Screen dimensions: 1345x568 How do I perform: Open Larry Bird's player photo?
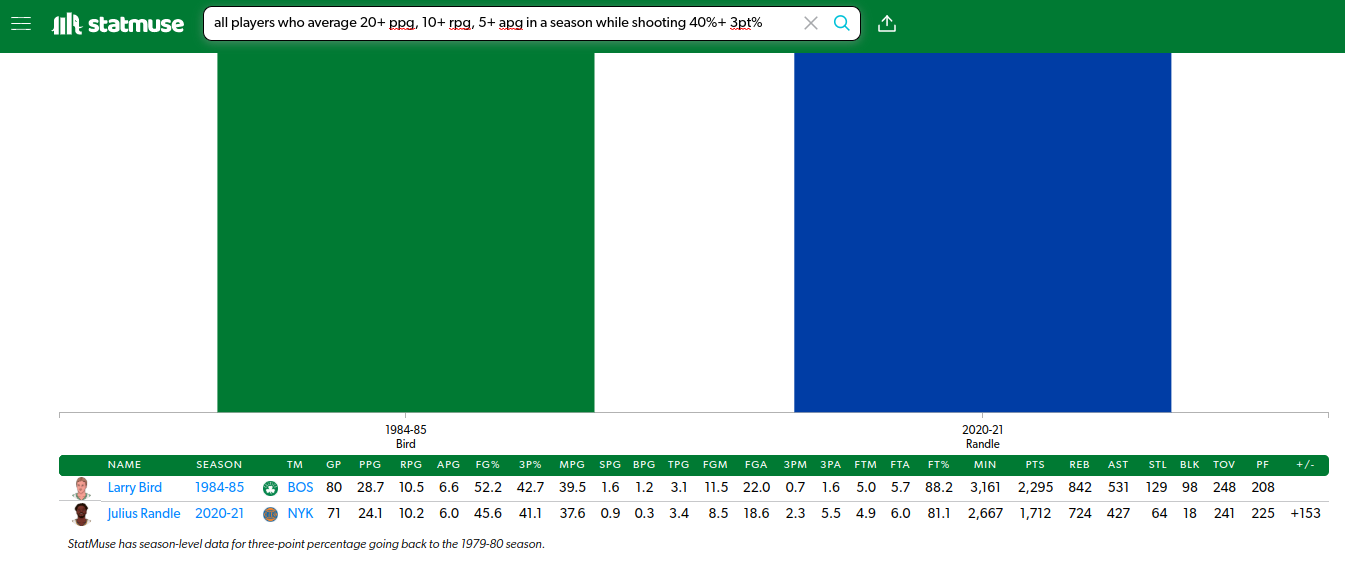pos(82,488)
